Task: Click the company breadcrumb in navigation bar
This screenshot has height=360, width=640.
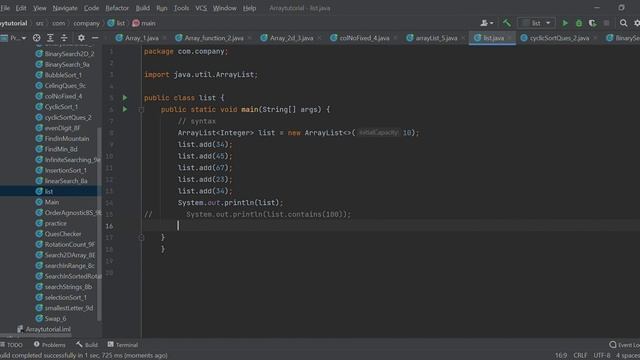Action: point(87,23)
